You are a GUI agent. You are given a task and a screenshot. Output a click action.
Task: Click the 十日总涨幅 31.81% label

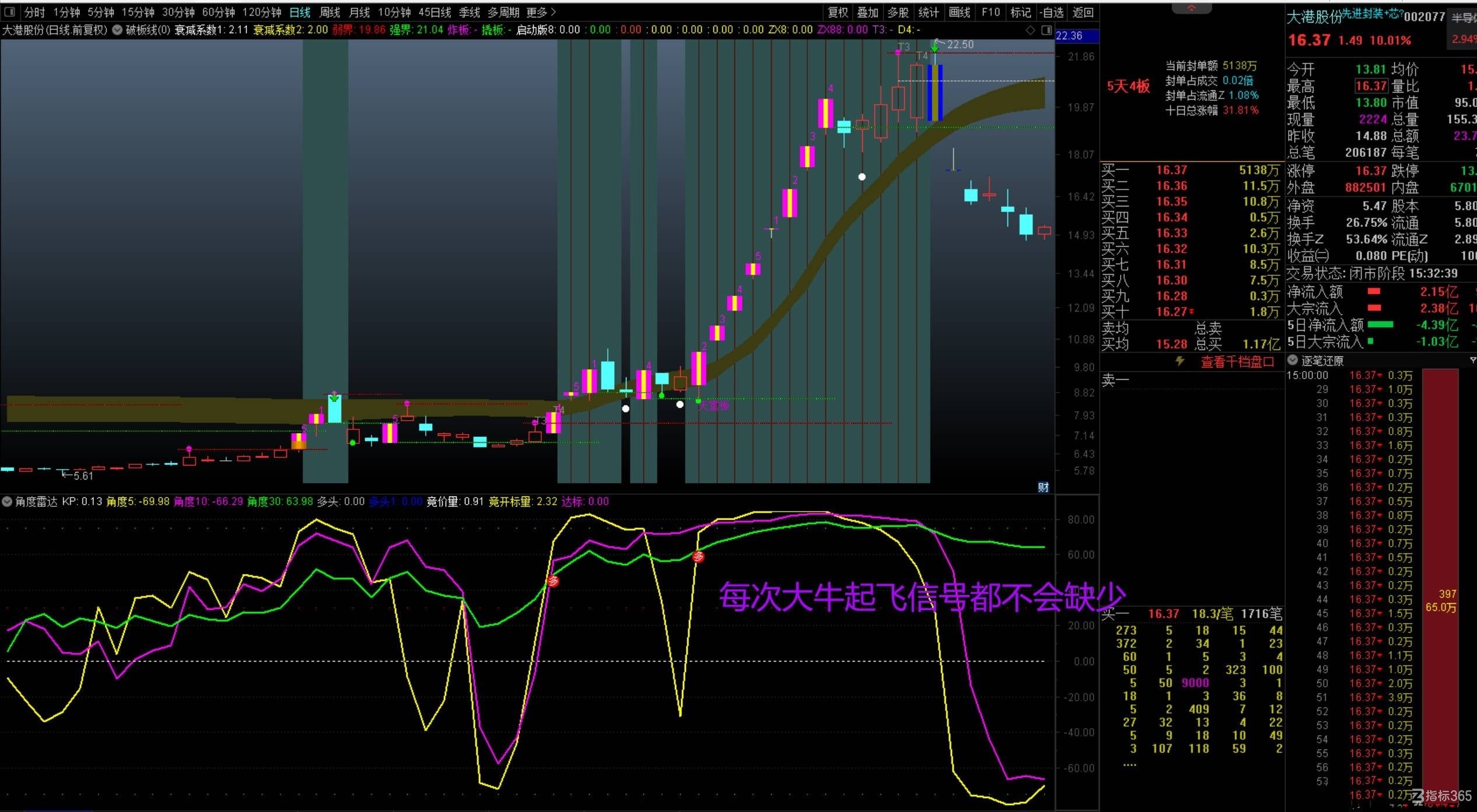click(1212, 110)
